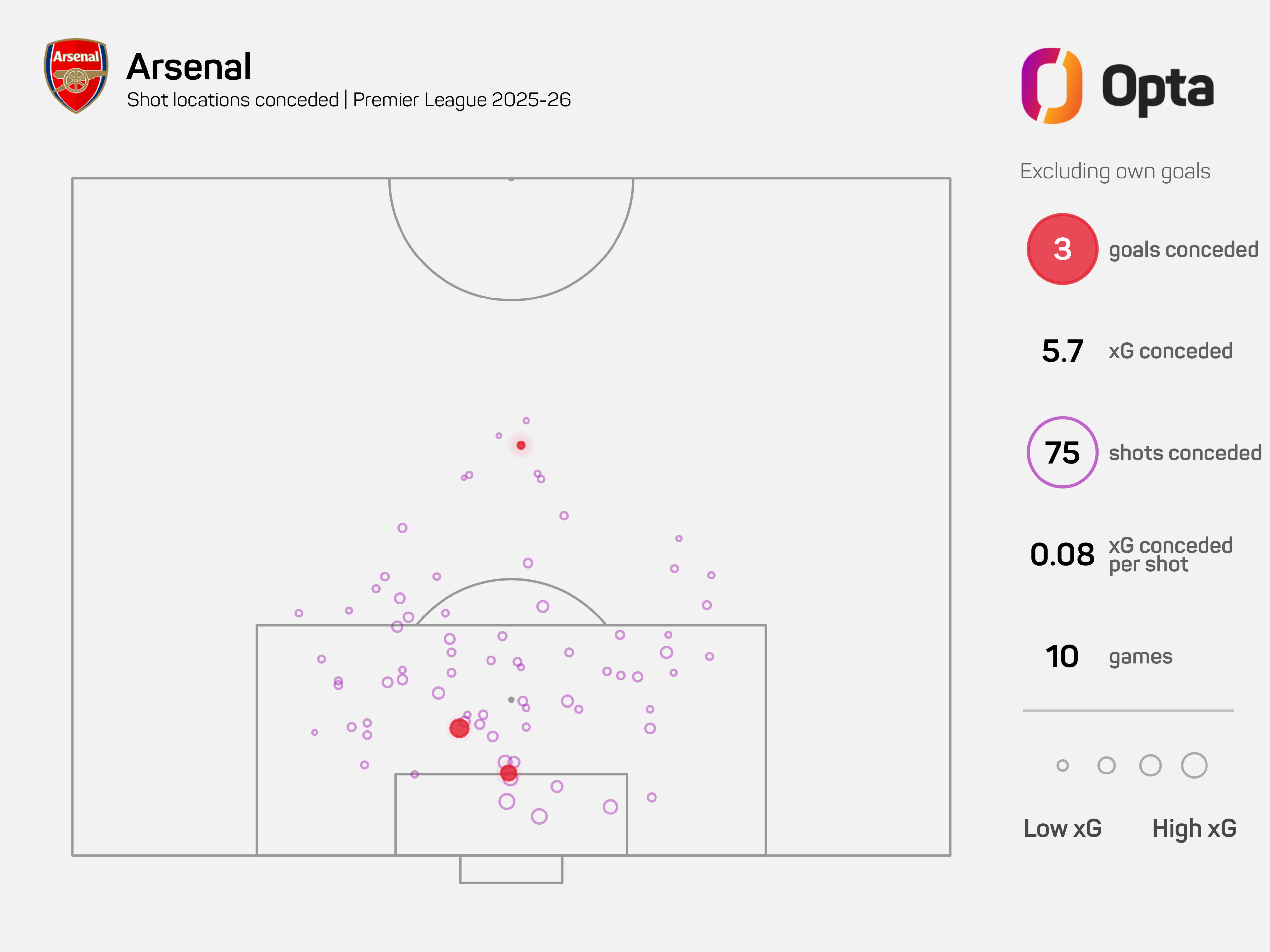Select the purple 75 shots conceded circle
The width and height of the screenshot is (1270, 952).
(1062, 453)
